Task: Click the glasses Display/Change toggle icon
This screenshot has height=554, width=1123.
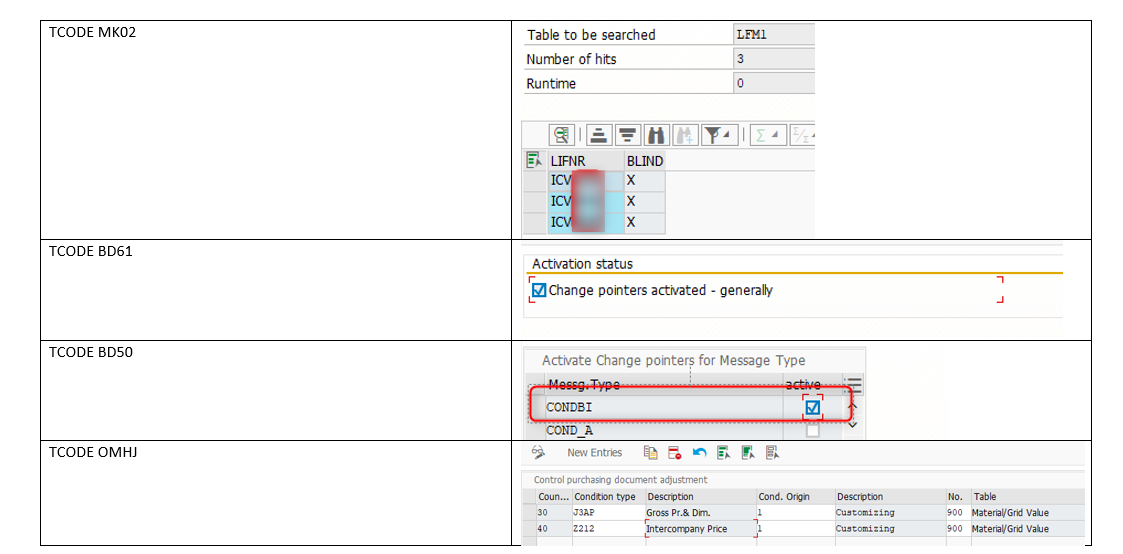Action: [x=538, y=453]
